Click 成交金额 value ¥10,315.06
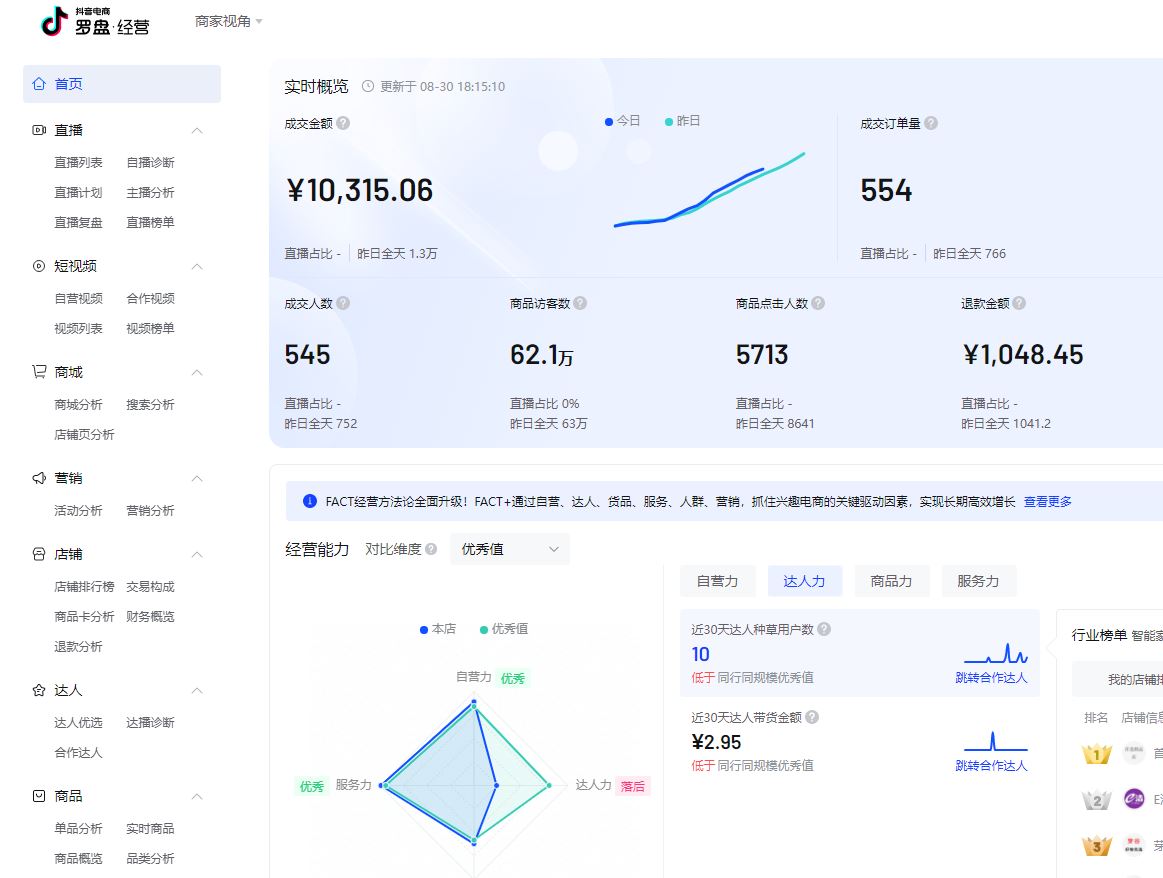Screen dimensions: 1163x878 coord(360,191)
